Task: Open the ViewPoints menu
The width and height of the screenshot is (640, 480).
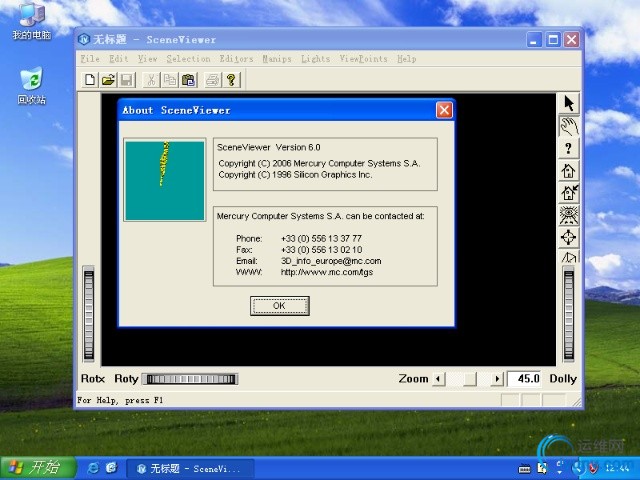Action: tap(363, 59)
